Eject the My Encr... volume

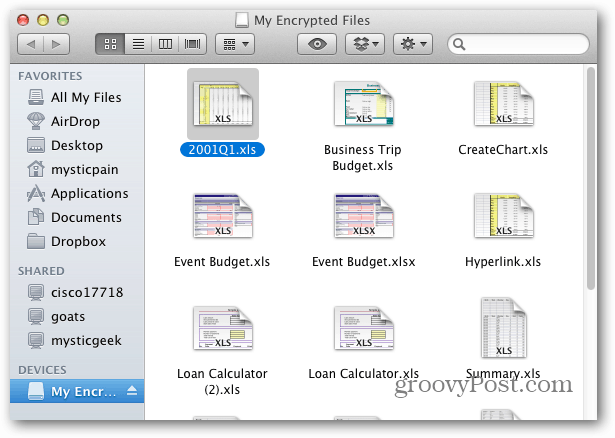coord(132,391)
